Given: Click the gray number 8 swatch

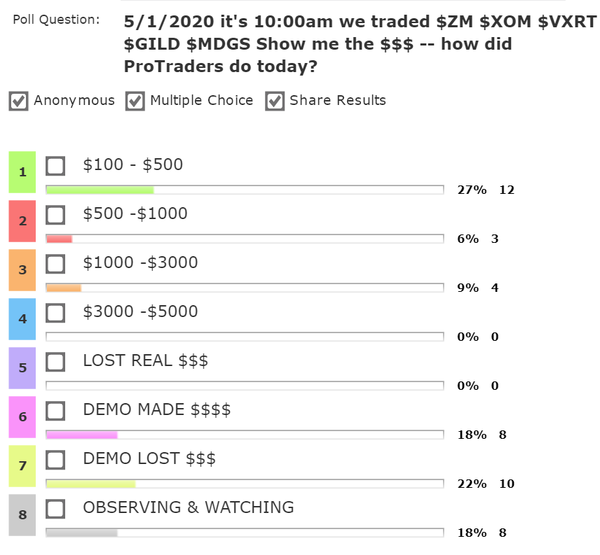Looking at the screenshot, I should click(x=22, y=515).
